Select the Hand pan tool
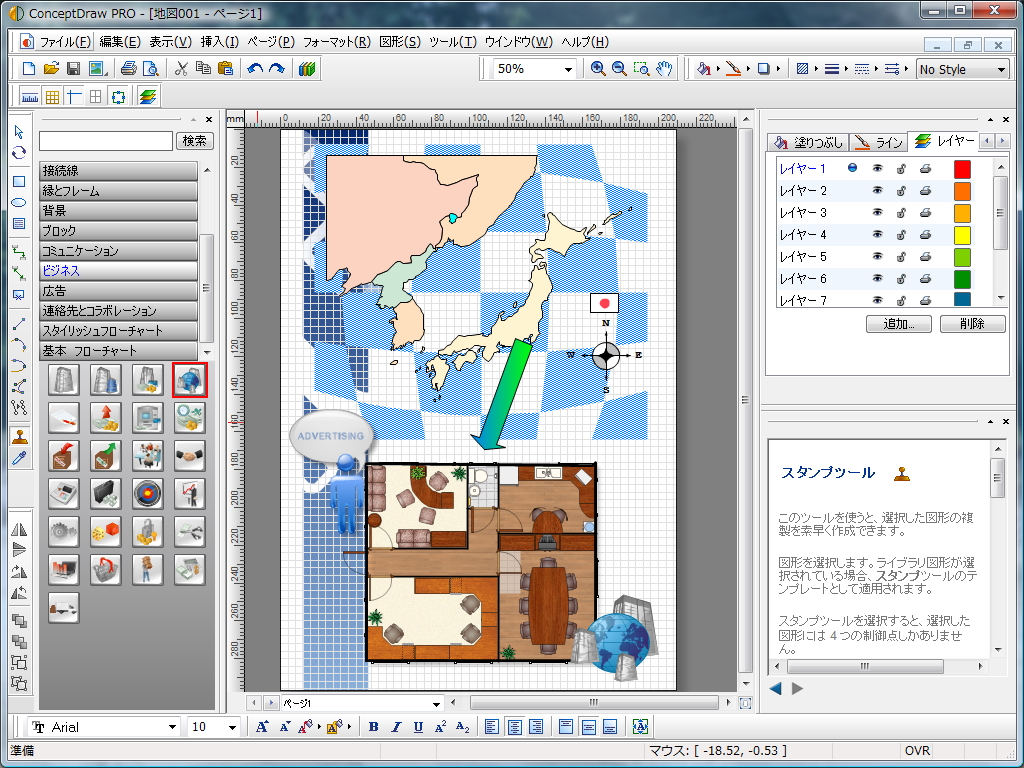This screenshot has width=1024, height=768. click(664, 69)
